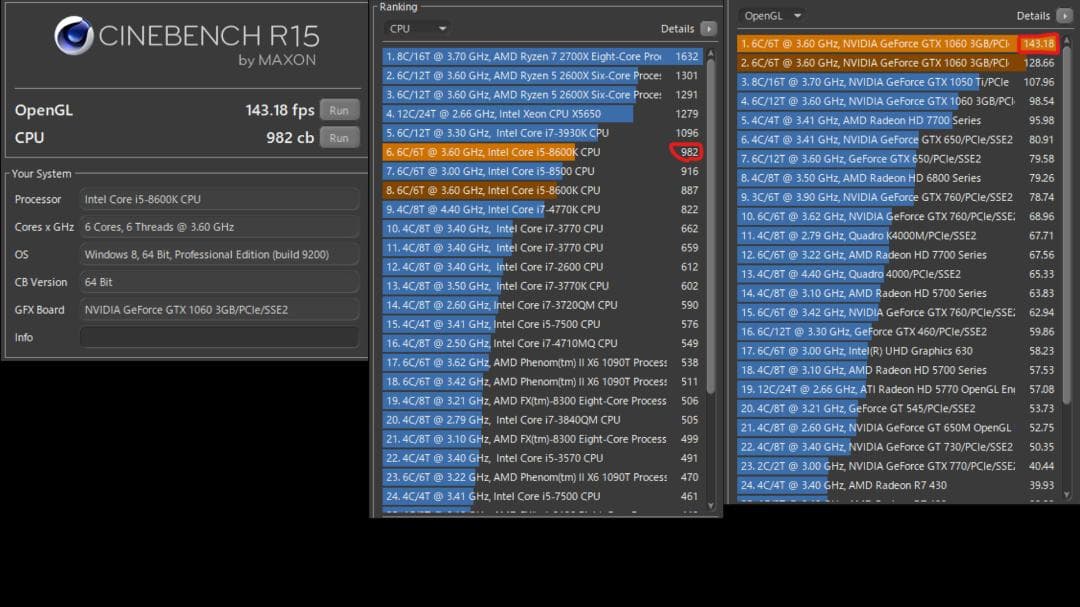The image size is (1080, 607).
Task: Click the Run button beside OpenGL score
Action: [x=339, y=110]
